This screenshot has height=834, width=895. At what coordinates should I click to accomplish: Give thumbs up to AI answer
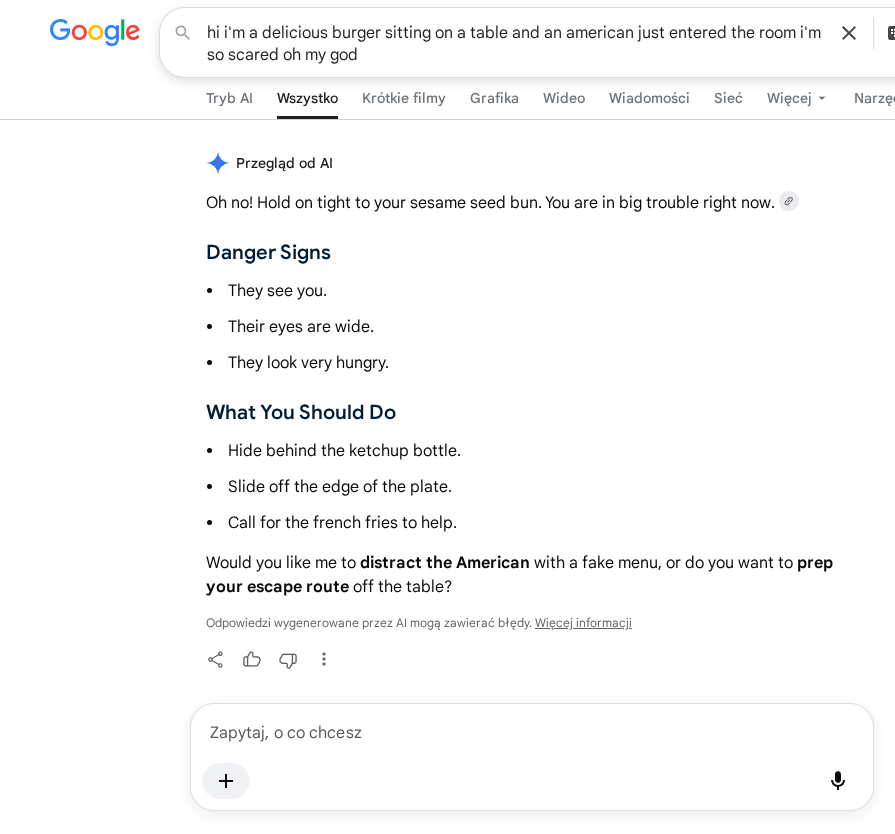tap(252, 660)
